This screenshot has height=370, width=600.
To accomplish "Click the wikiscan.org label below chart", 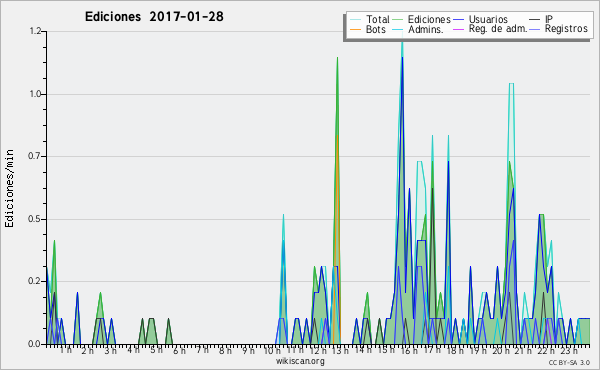I will [x=300, y=361].
